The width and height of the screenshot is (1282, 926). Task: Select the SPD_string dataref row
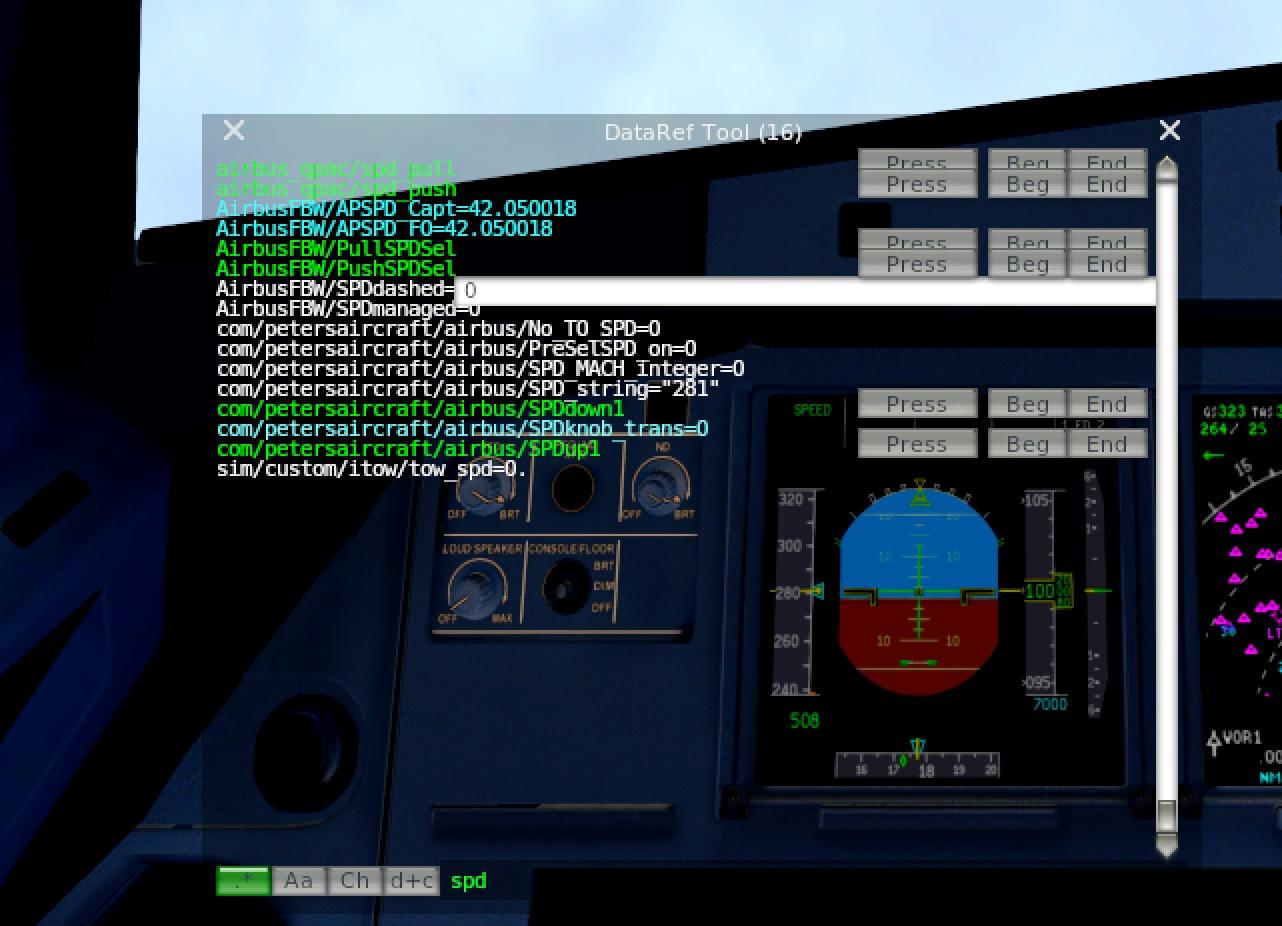468,389
